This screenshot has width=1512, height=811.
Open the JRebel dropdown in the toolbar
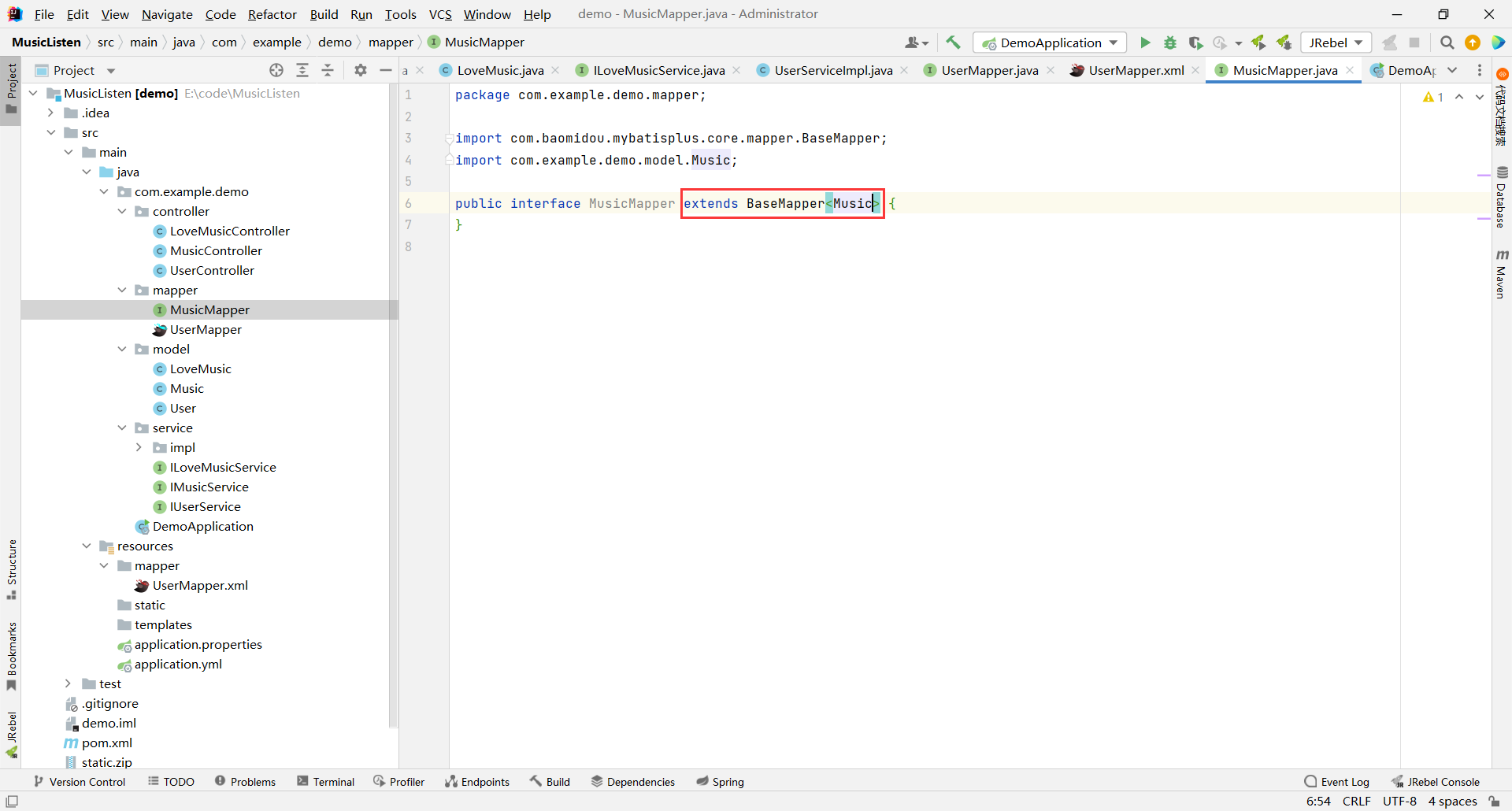pos(1336,43)
